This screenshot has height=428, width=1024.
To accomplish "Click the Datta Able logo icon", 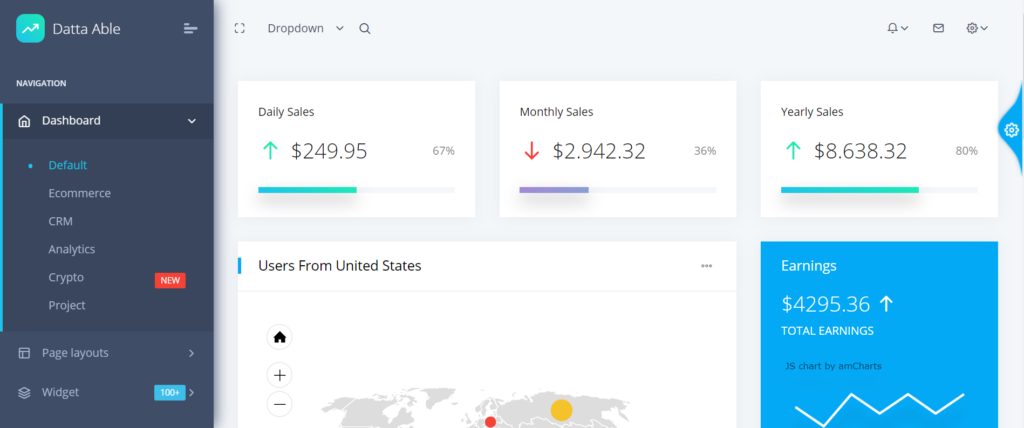I will click(30, 29).
